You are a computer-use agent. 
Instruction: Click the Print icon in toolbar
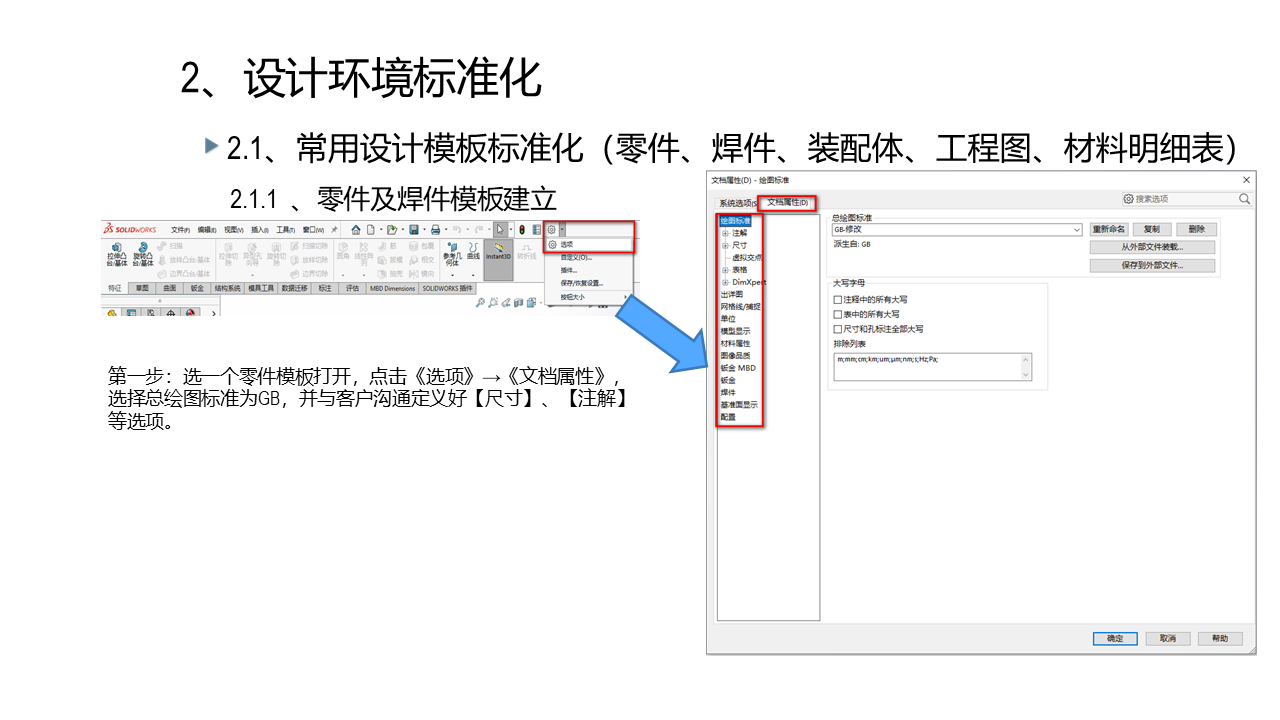pyautogui.click(x=435, y=229)
